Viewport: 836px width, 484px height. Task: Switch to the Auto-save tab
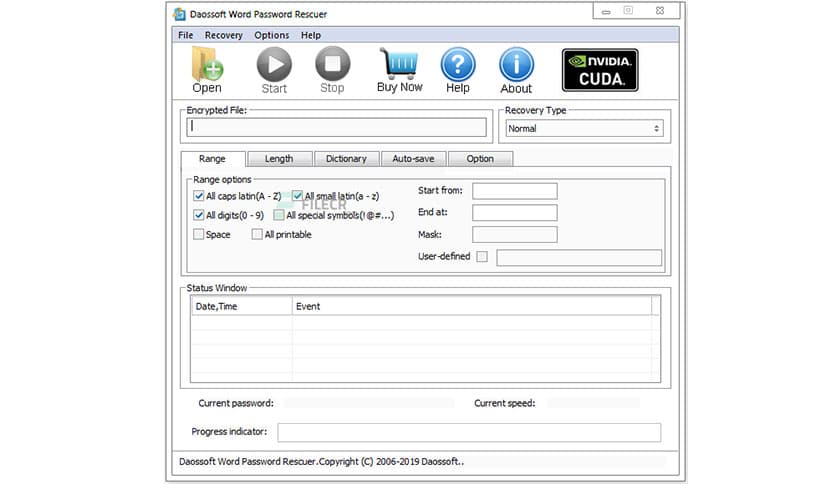point(413,159)
